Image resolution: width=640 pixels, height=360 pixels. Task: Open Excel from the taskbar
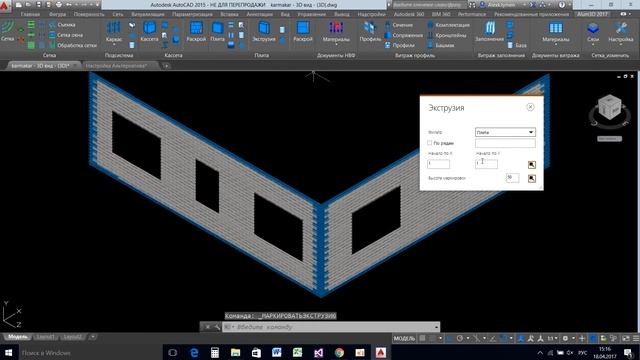click(x=298, y=353)
